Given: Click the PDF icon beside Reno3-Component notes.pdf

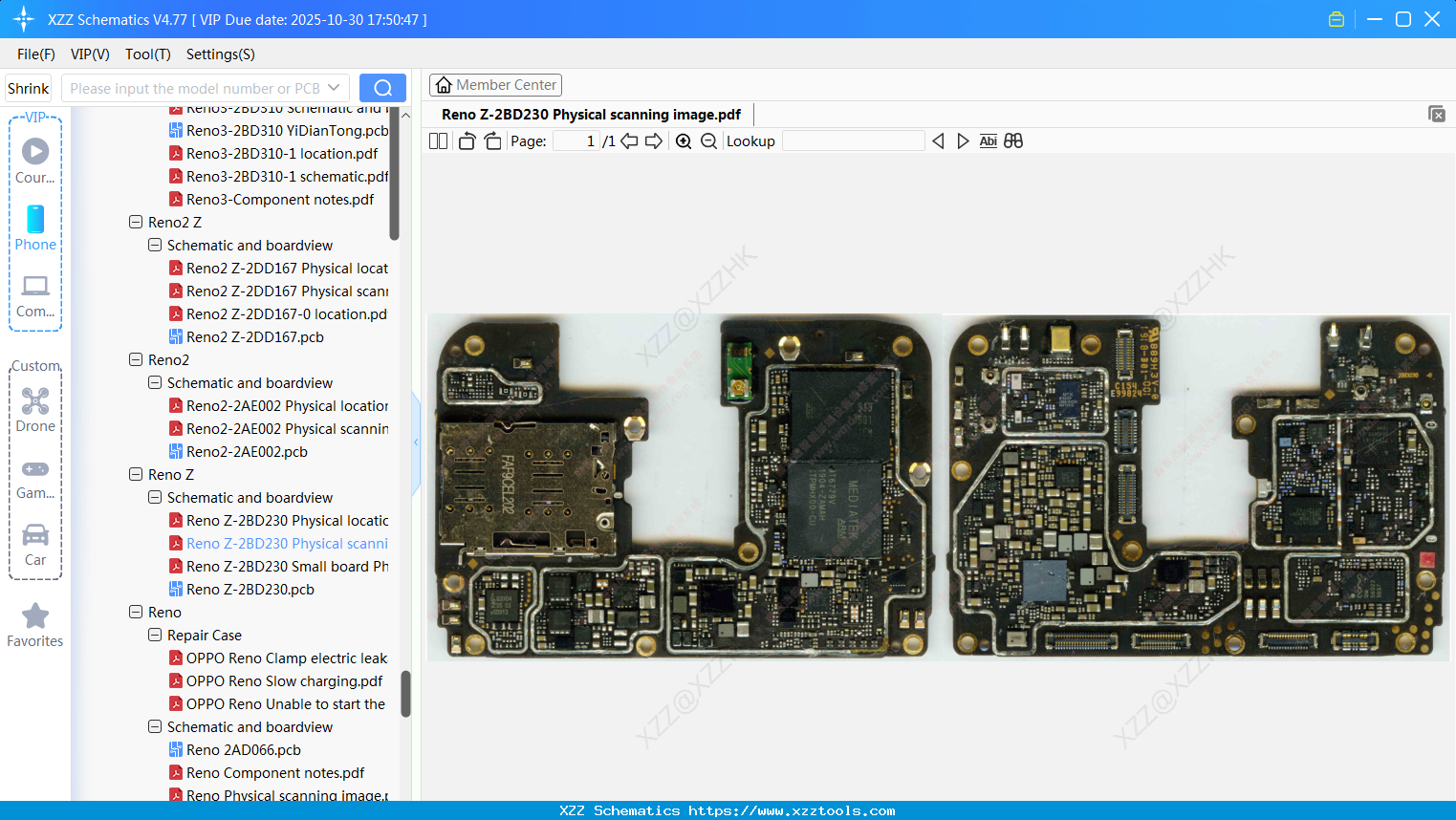Looking at the screenshot, I should pos(176,199).
